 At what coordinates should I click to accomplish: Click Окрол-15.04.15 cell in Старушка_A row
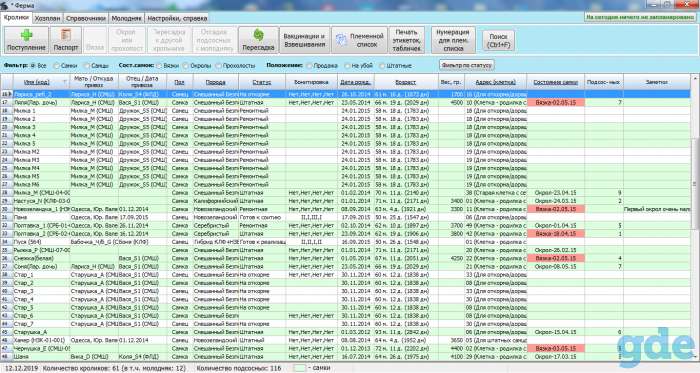coord(556,332)
